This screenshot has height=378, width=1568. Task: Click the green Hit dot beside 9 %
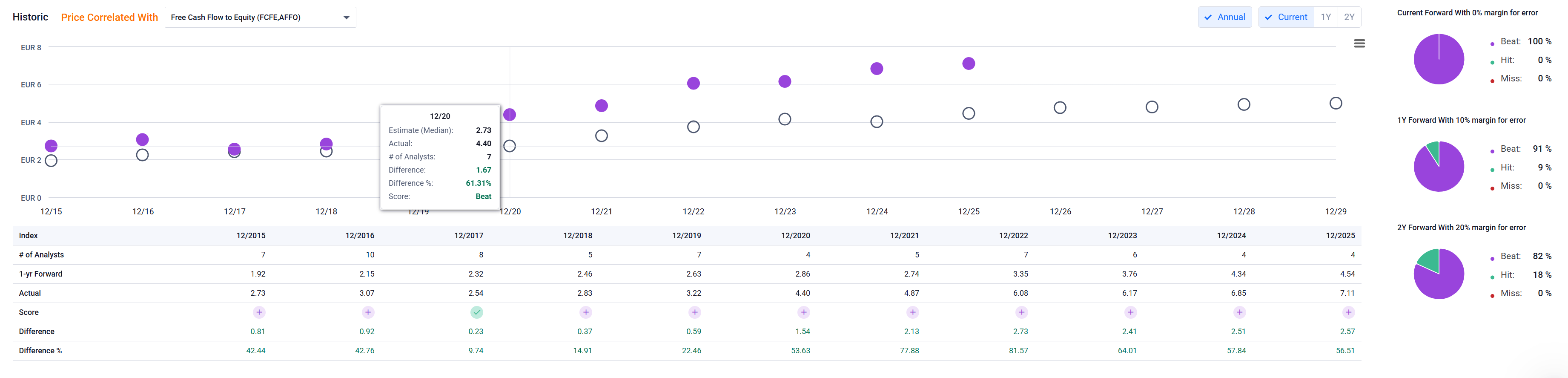[x=1493, y=170]
